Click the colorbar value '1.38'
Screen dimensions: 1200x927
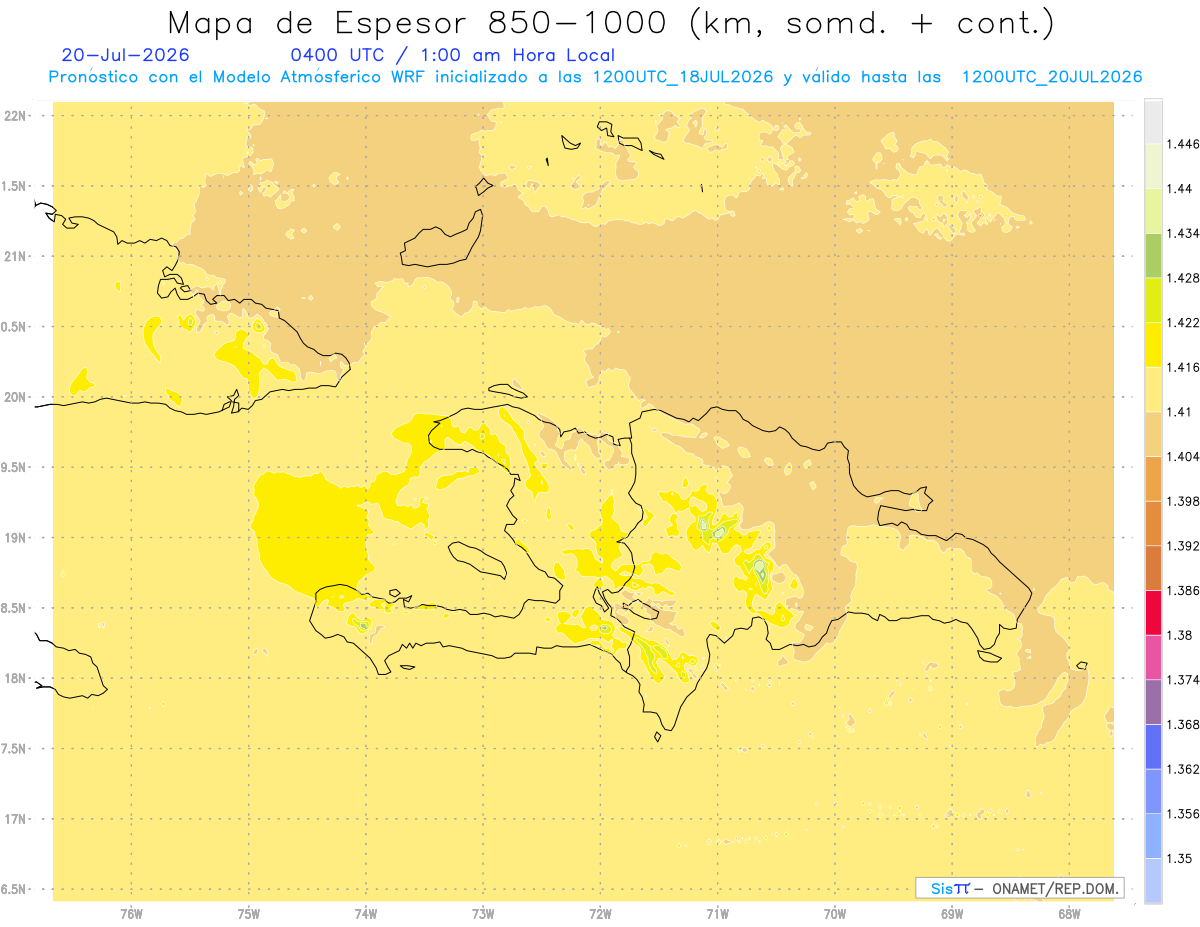(x=1179, y=635)
